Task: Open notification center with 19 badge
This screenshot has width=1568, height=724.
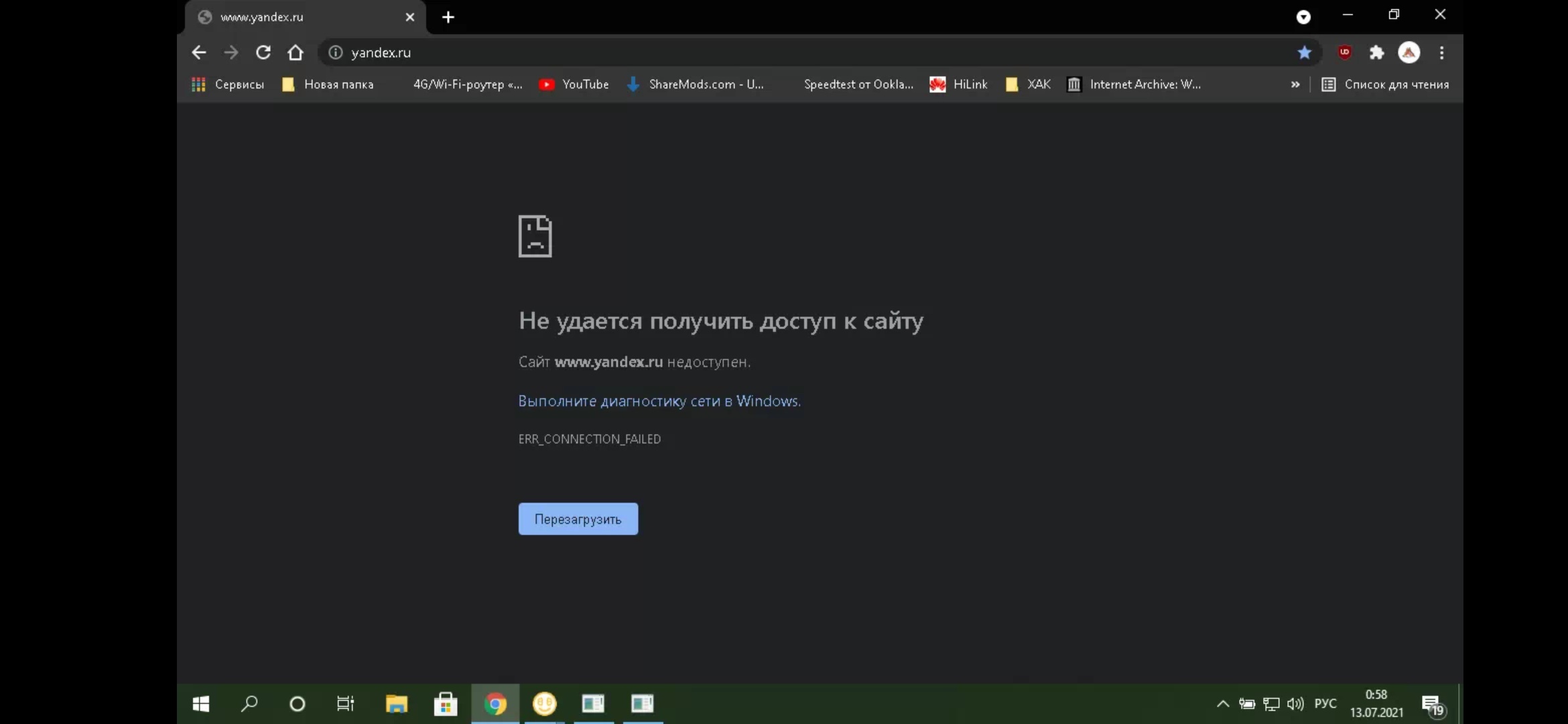Action: [1433, 706]
